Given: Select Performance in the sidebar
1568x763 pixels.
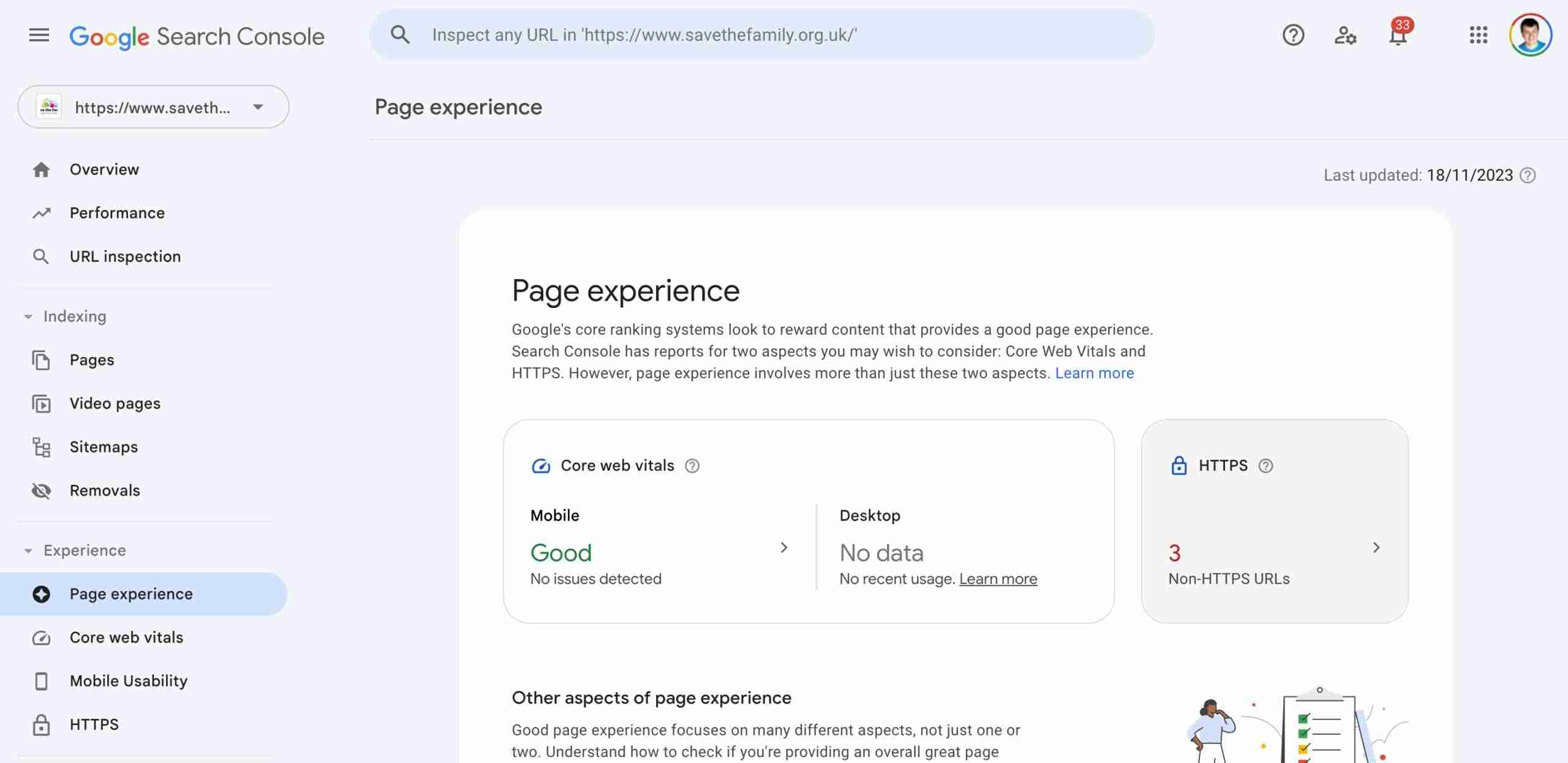Looking at the screenshot, I should tap(117, 213).
